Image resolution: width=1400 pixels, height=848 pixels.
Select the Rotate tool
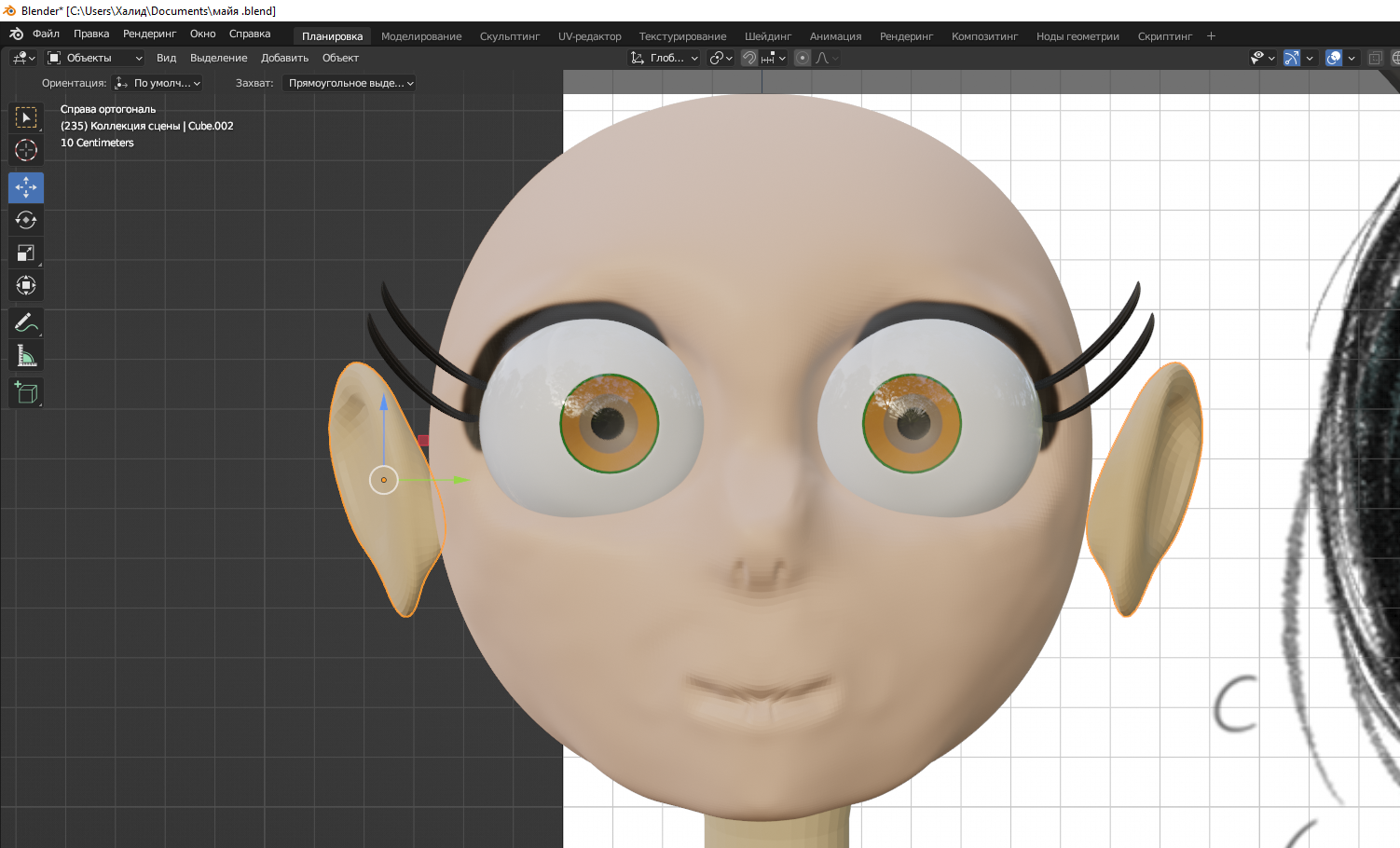26,221
